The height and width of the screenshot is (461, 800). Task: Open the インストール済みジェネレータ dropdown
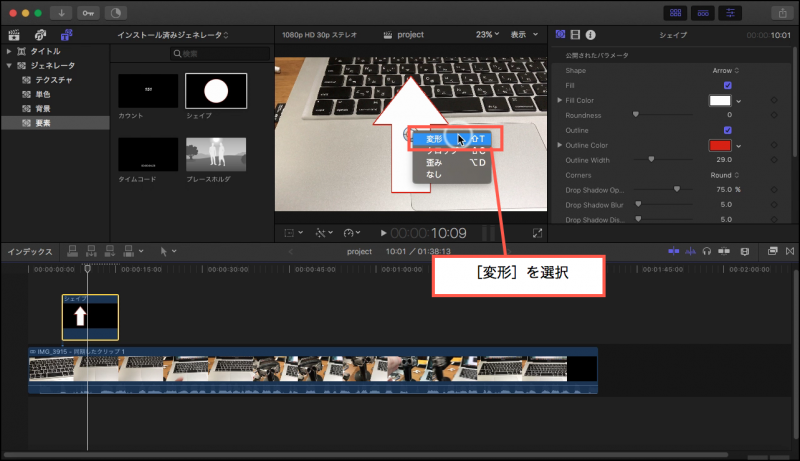point(173,35)
